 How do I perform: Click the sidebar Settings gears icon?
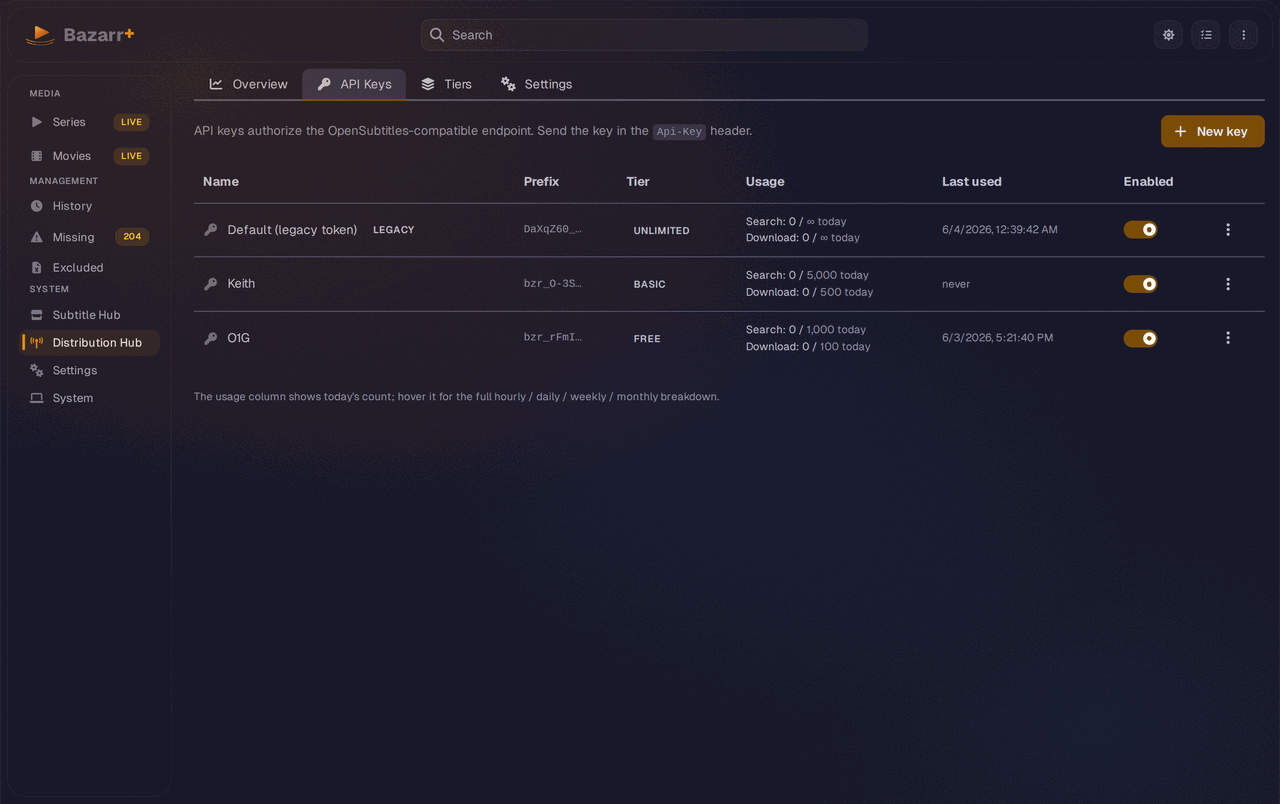pyautogui.click(x=37, y=370)
